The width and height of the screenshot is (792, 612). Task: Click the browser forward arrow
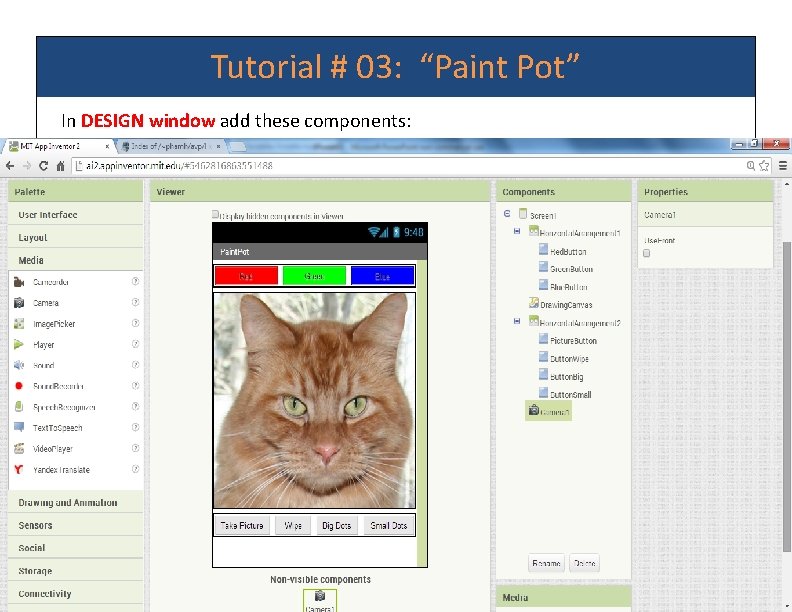pyautogui.click(x=27, y=166)
